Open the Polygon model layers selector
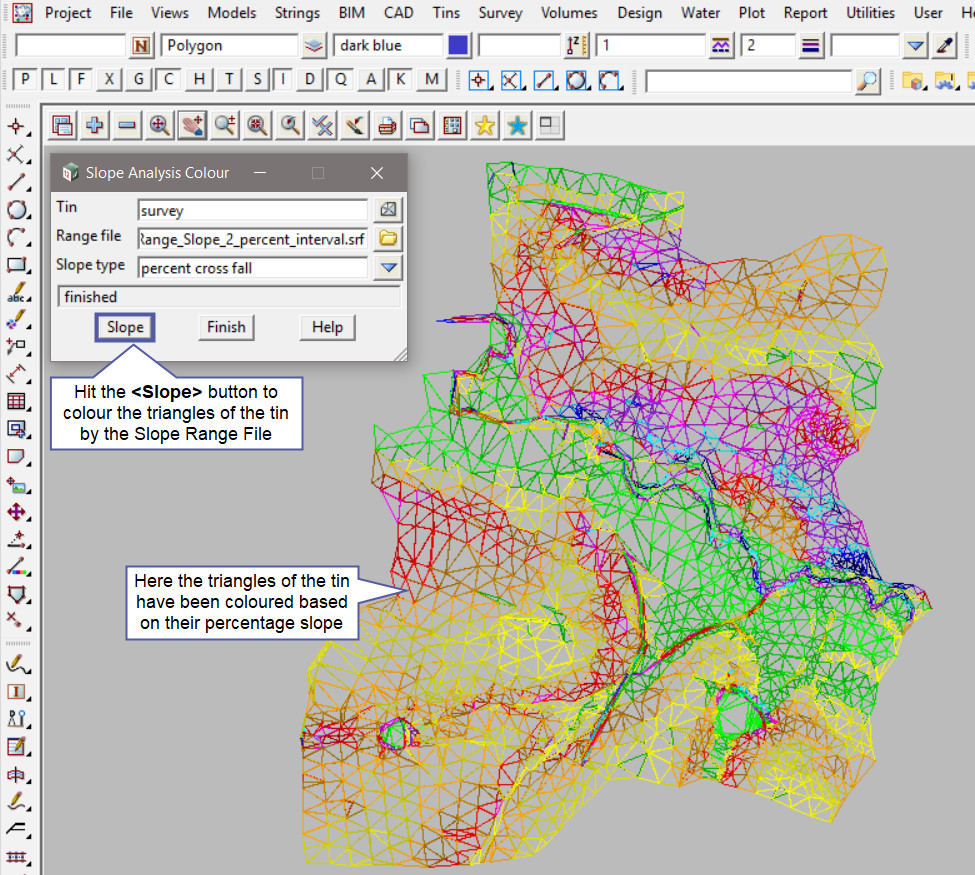Screen dimensions: 975x875 point(315,45)
